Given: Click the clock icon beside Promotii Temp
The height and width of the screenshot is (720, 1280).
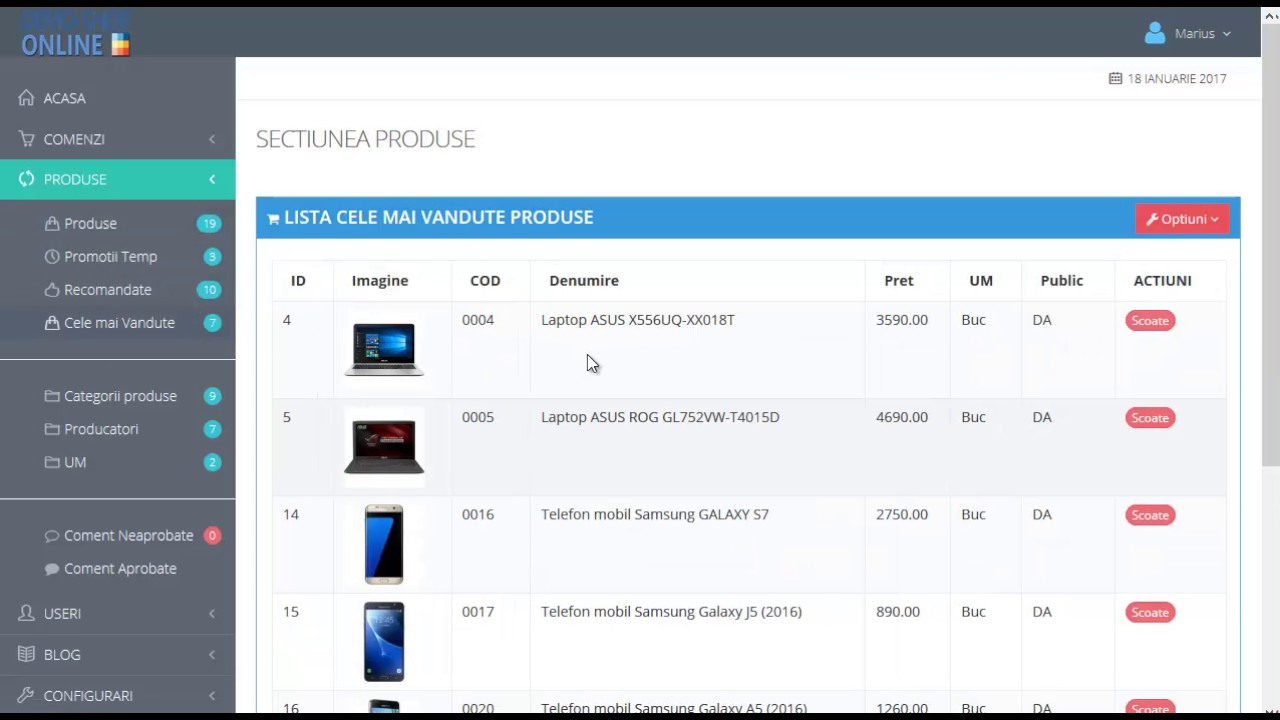Looking at the screenshot, I should click(x=52, y=256).
